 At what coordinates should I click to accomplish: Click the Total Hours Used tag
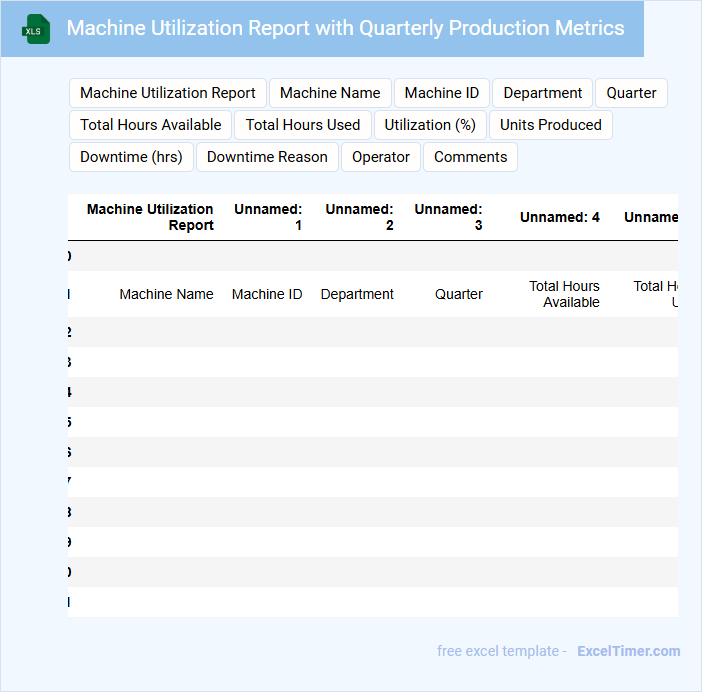pos(303,125)
